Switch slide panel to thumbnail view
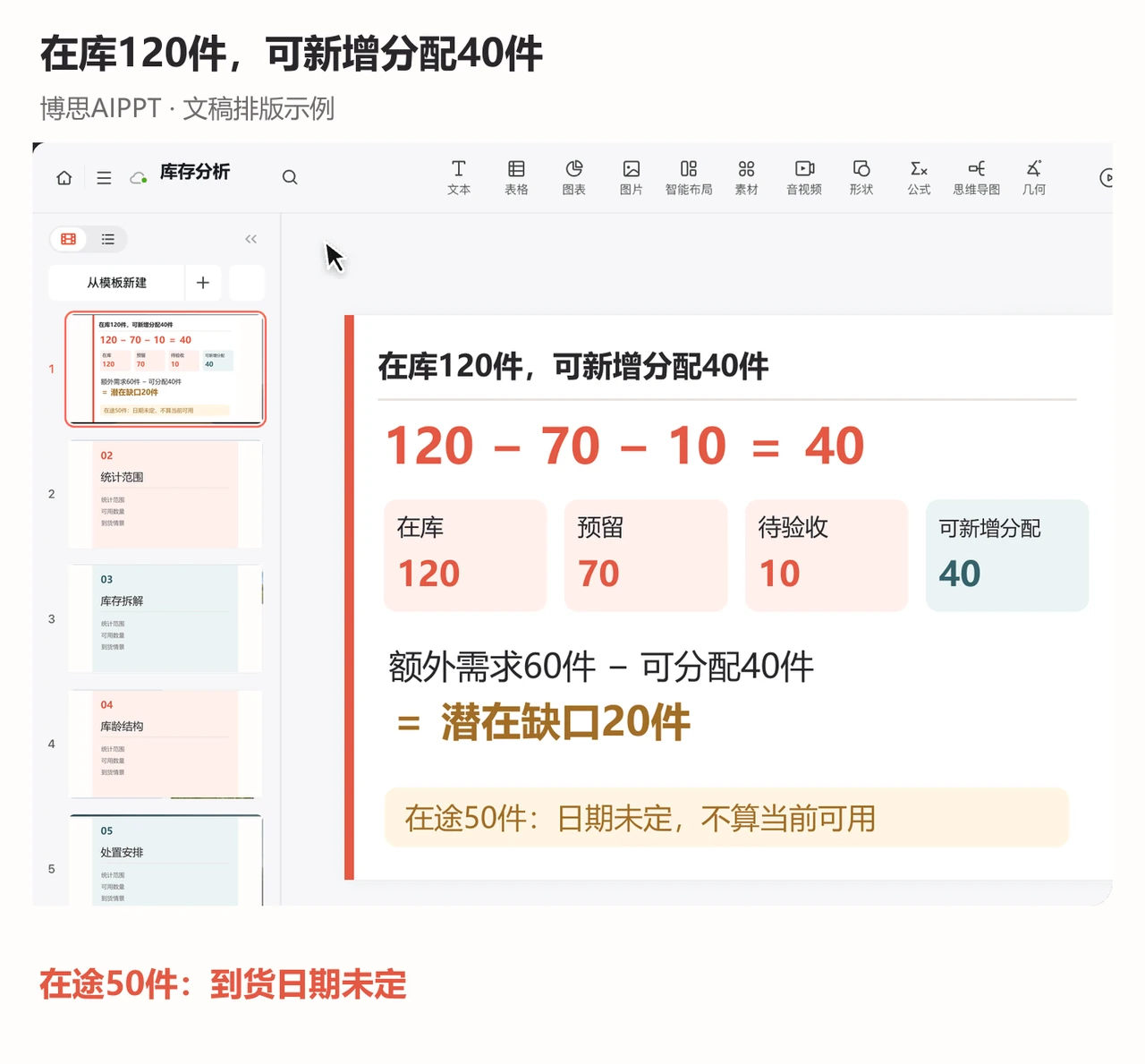Viewport: 1145px width, 1064px height. (x=69, y=239)
